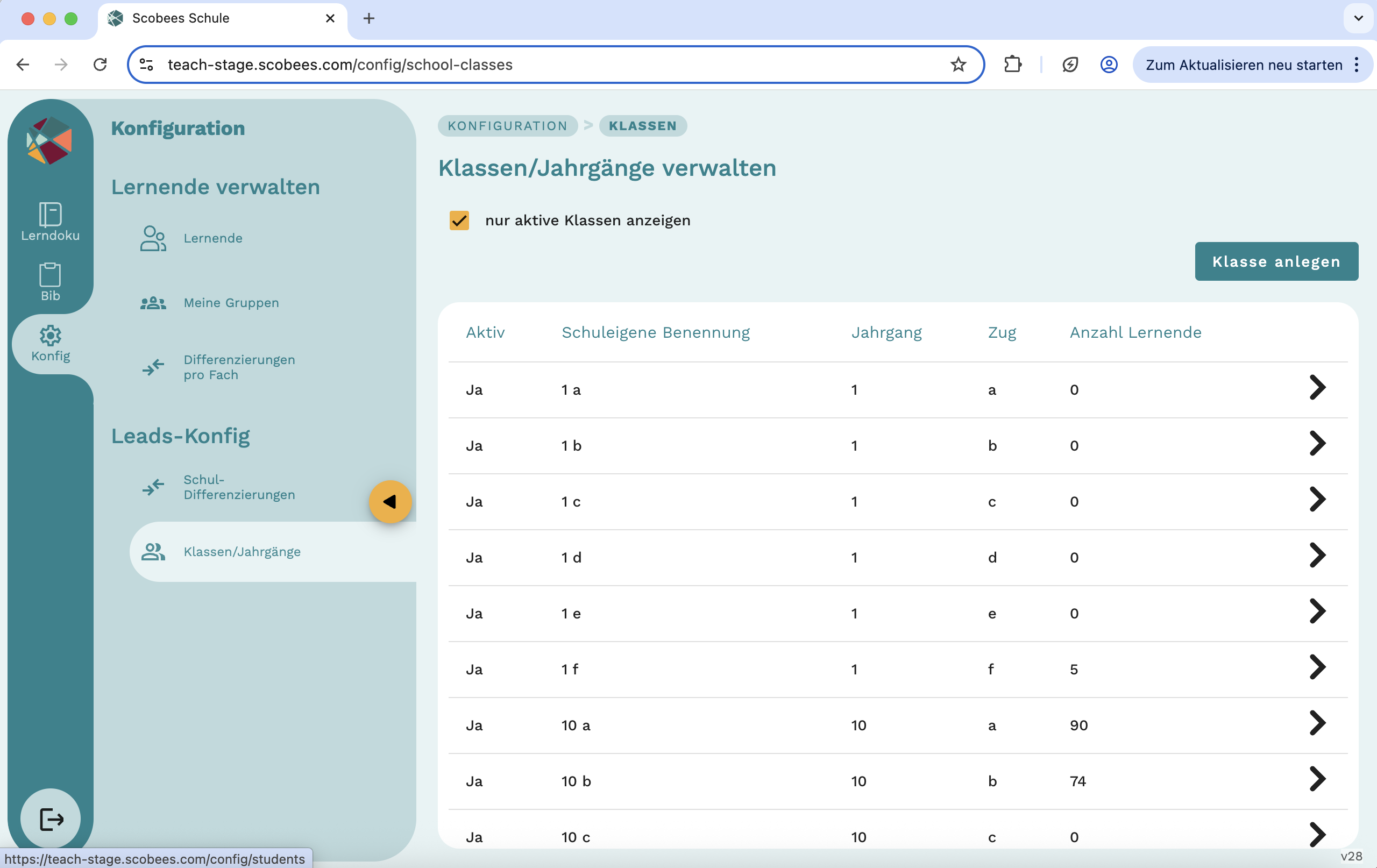Open the browser extensions puzzle icon
This screenshot has width=1377, height=868.
[1012, 65]
